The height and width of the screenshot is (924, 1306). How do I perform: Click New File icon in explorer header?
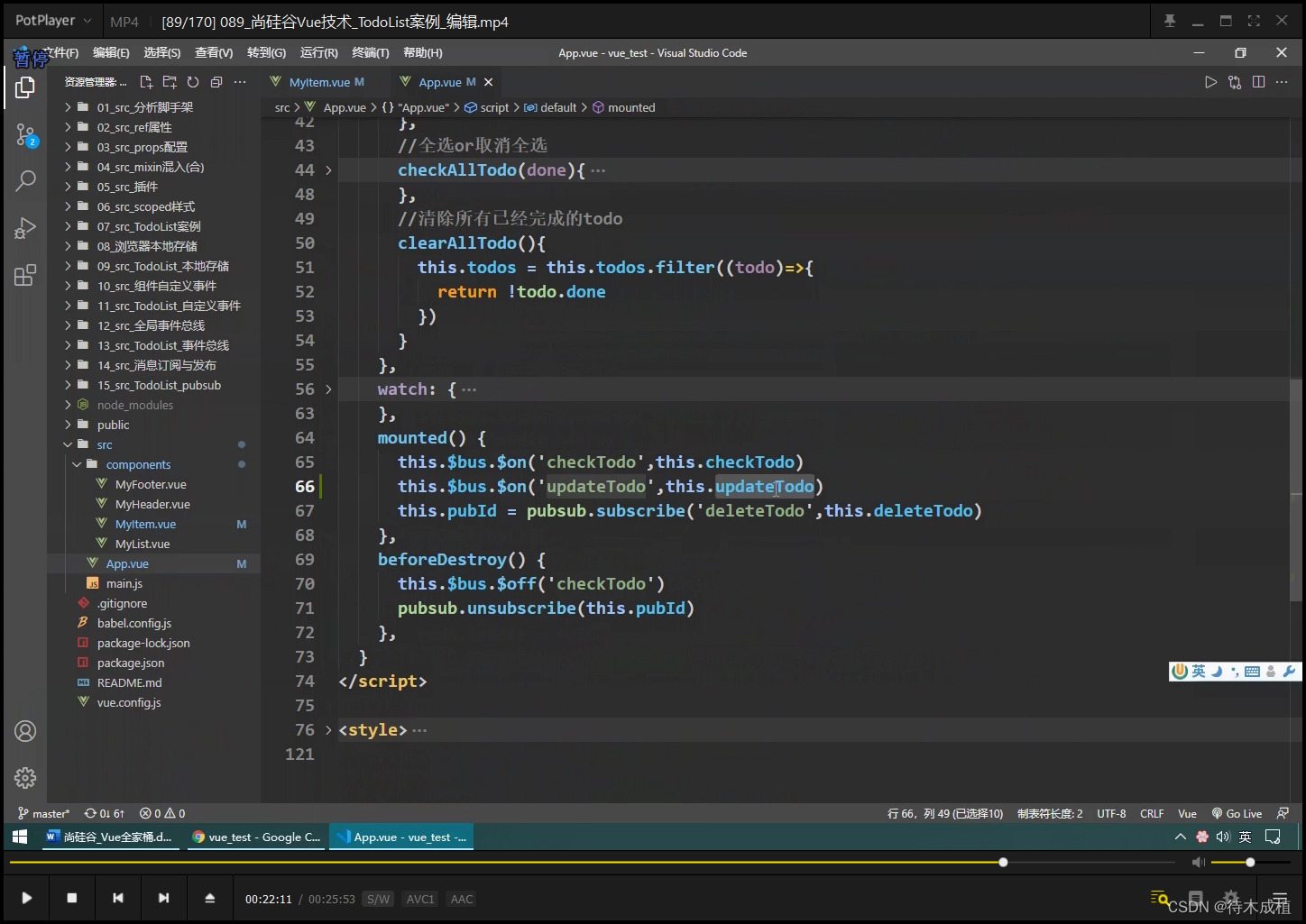pos(146,82)
